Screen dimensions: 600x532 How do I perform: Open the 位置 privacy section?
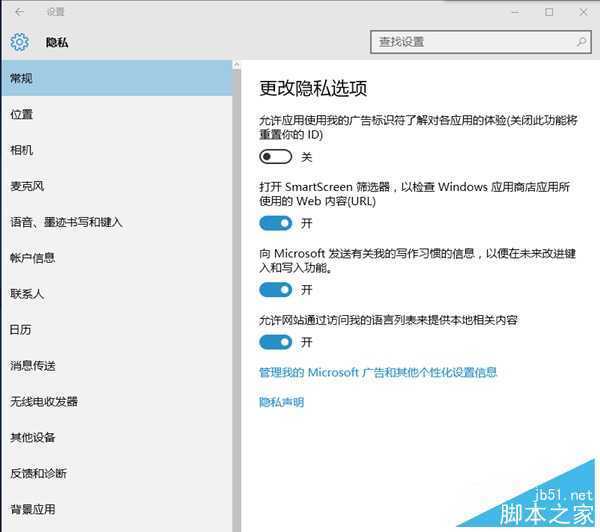tap(117, 114)
